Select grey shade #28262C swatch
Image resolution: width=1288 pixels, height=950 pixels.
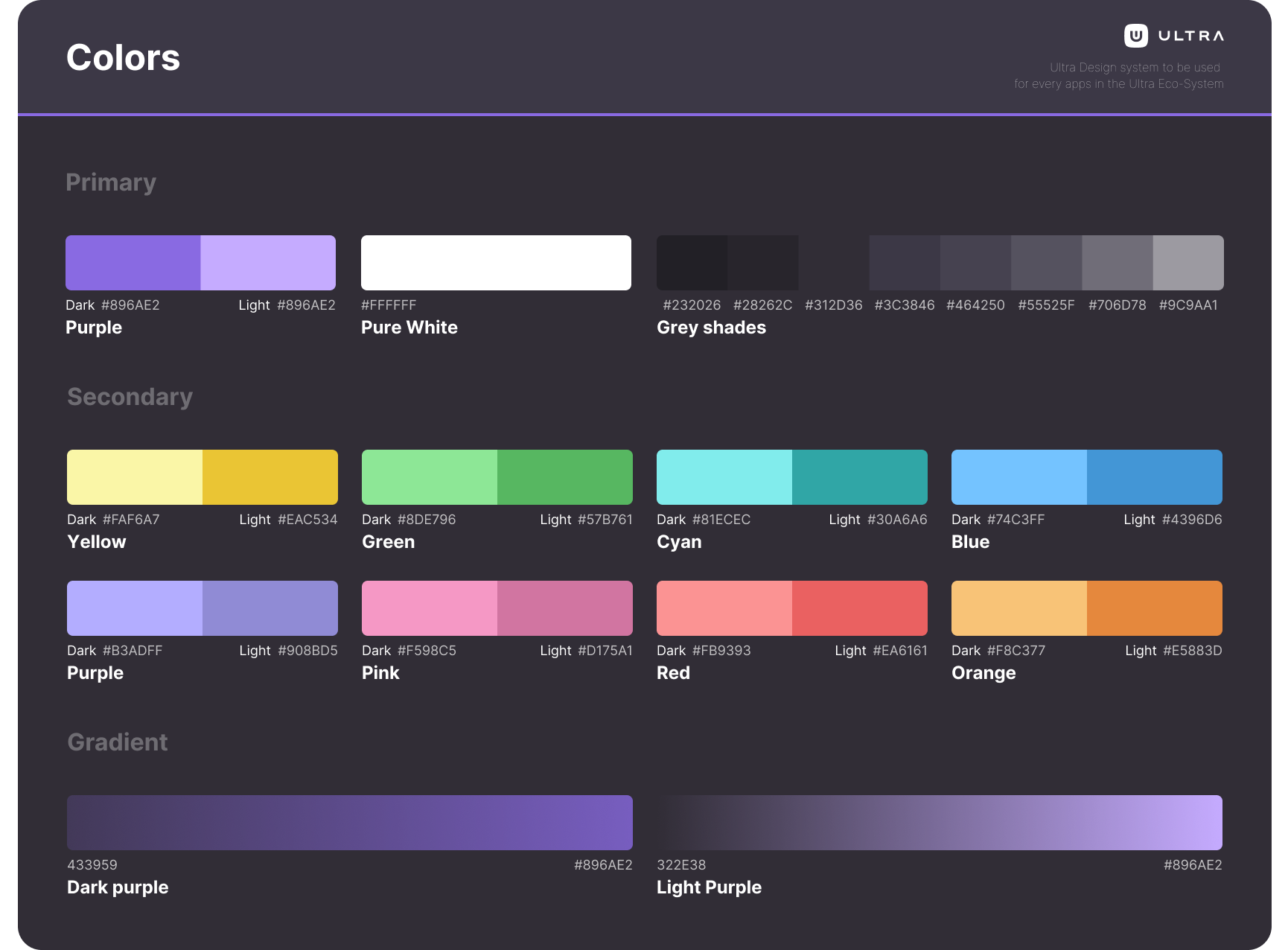point(763,263)
